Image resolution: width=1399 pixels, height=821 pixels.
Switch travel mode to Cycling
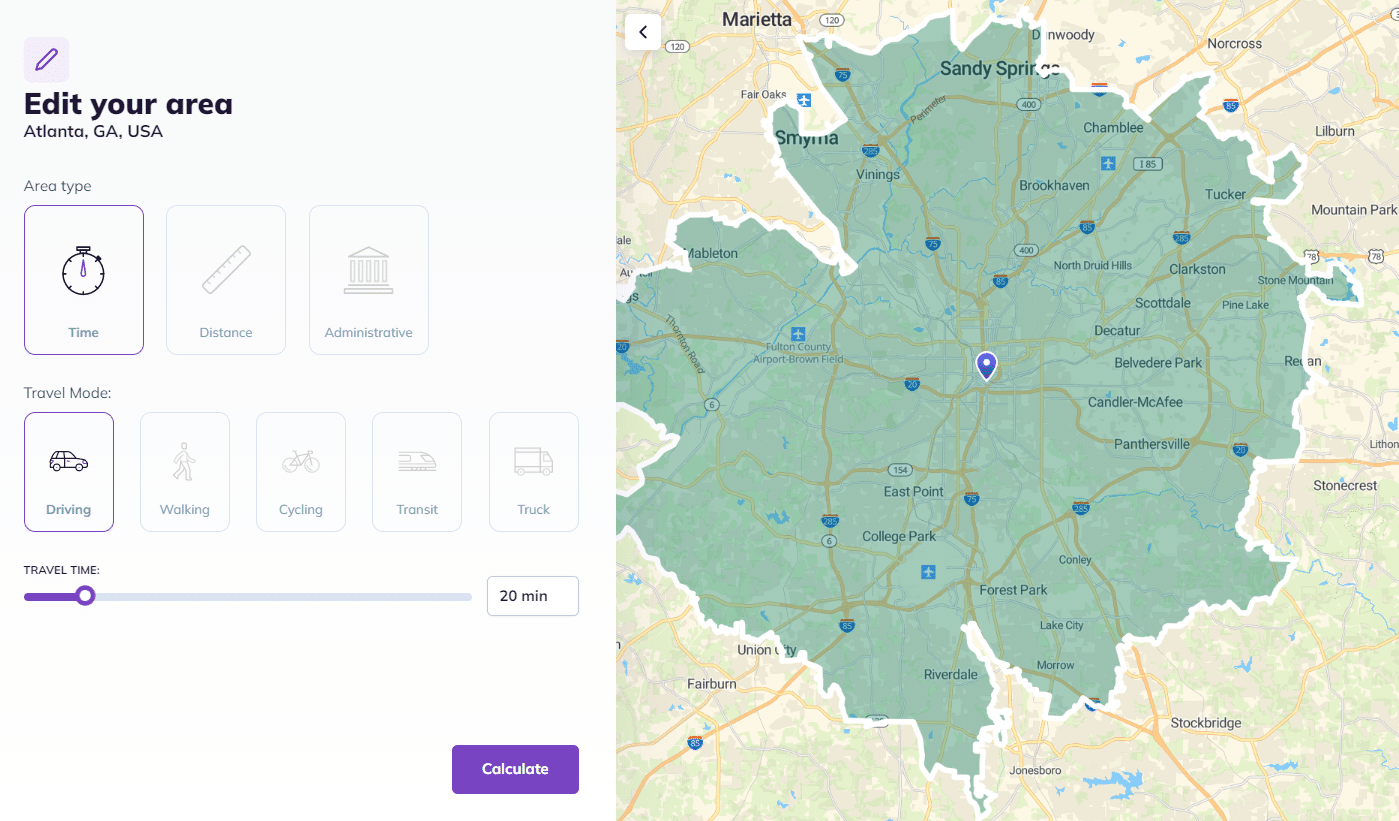[x=301, y=472]
